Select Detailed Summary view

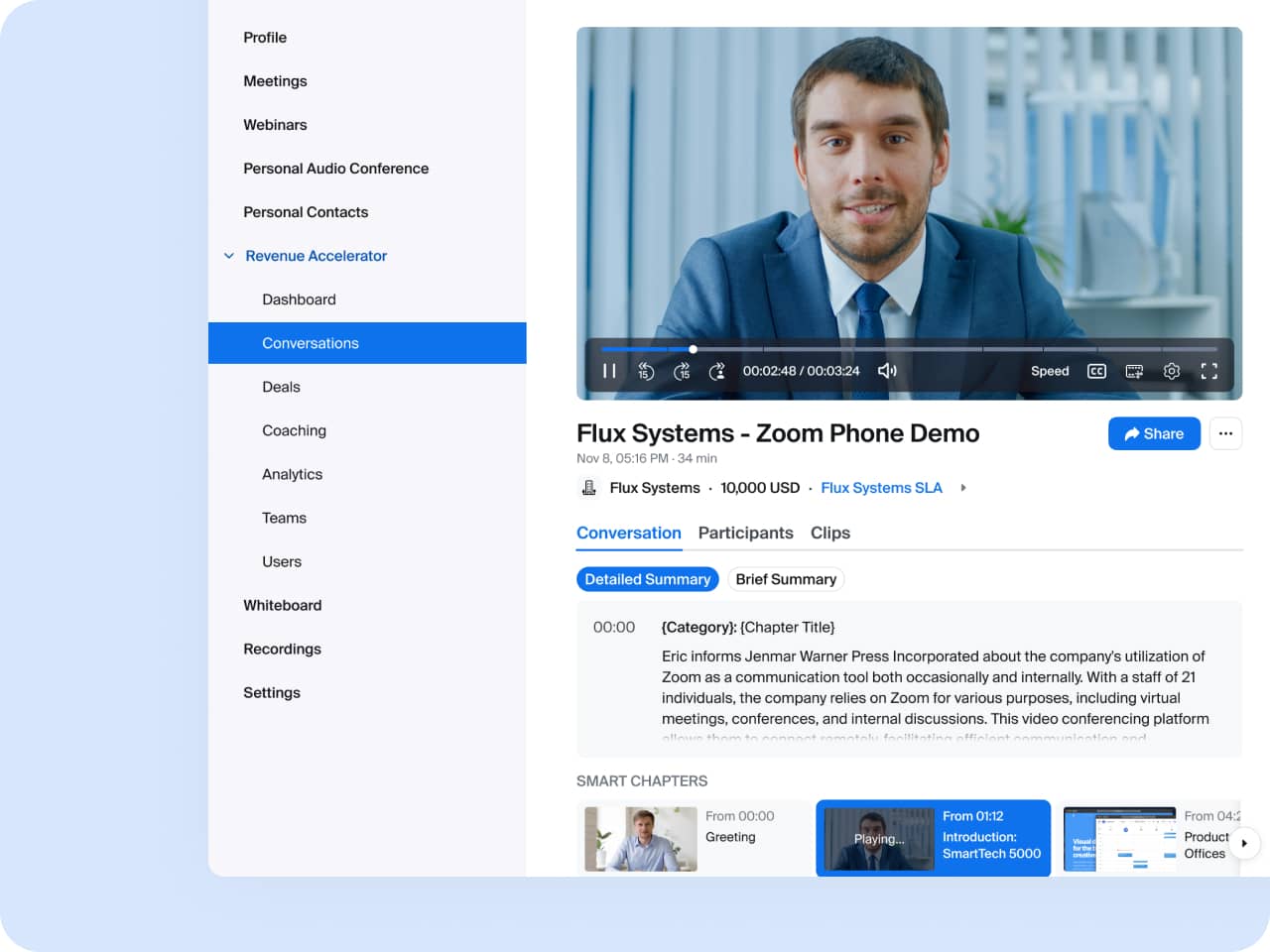coord(647,579)
